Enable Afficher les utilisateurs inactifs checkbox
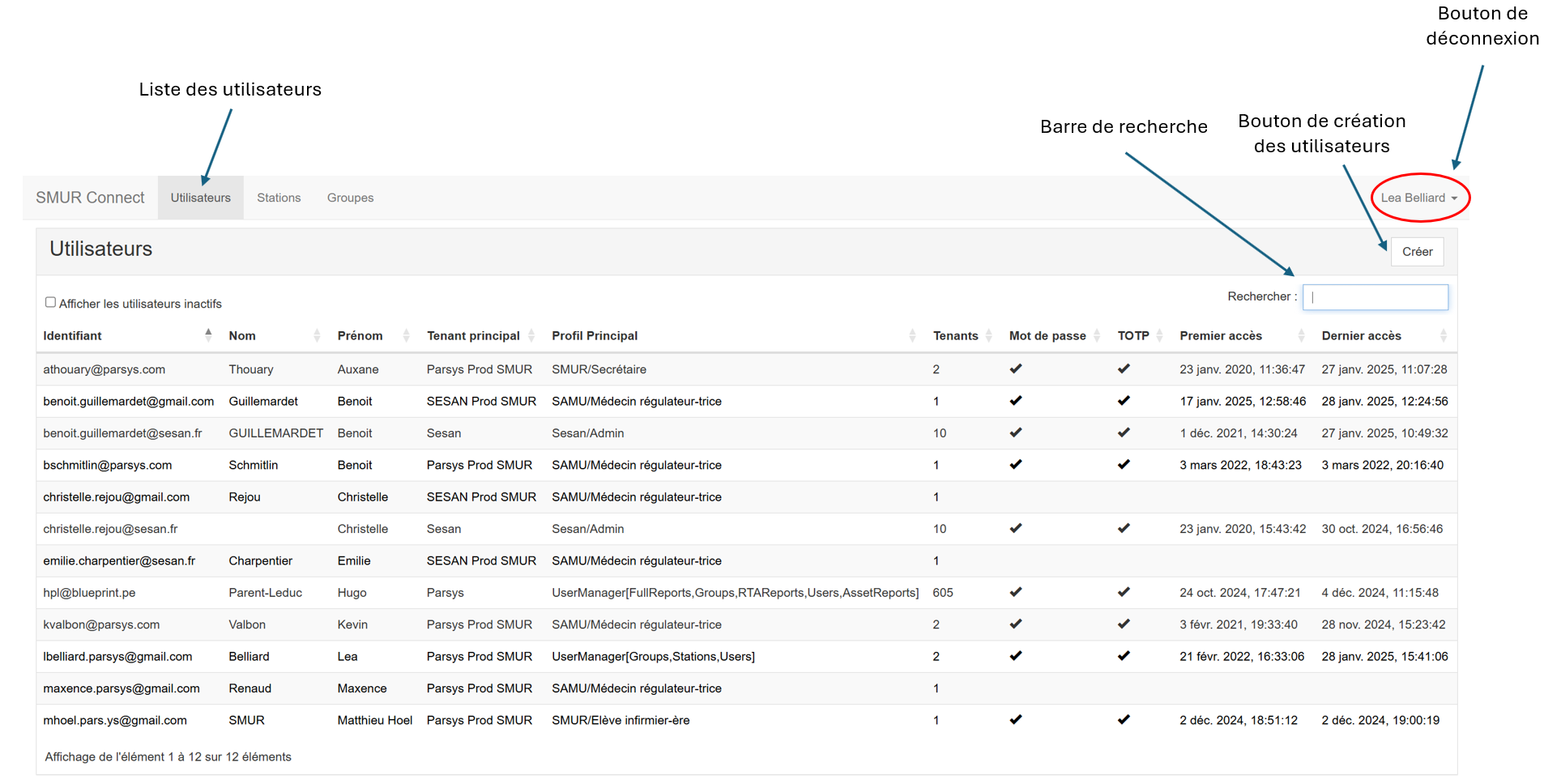Image resolution: width=1544 pixels, height=784 pixels. (x=50, y=302)
